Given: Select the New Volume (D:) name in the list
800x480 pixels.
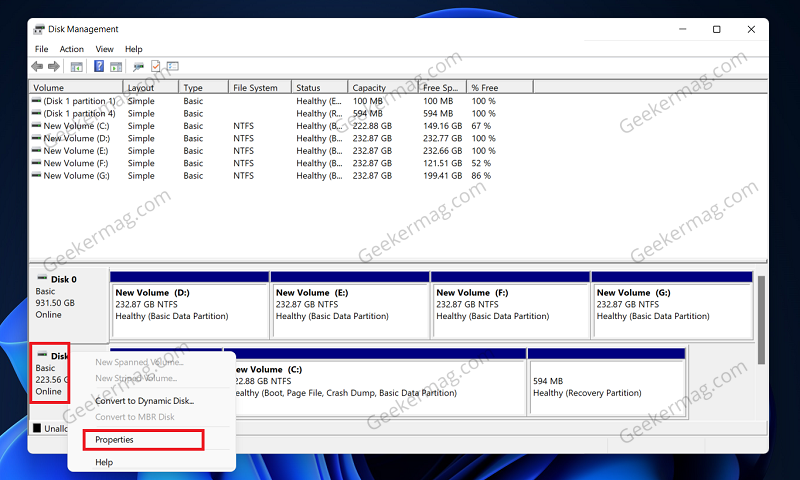Looking at the screenshot, I should pos(77,138).
